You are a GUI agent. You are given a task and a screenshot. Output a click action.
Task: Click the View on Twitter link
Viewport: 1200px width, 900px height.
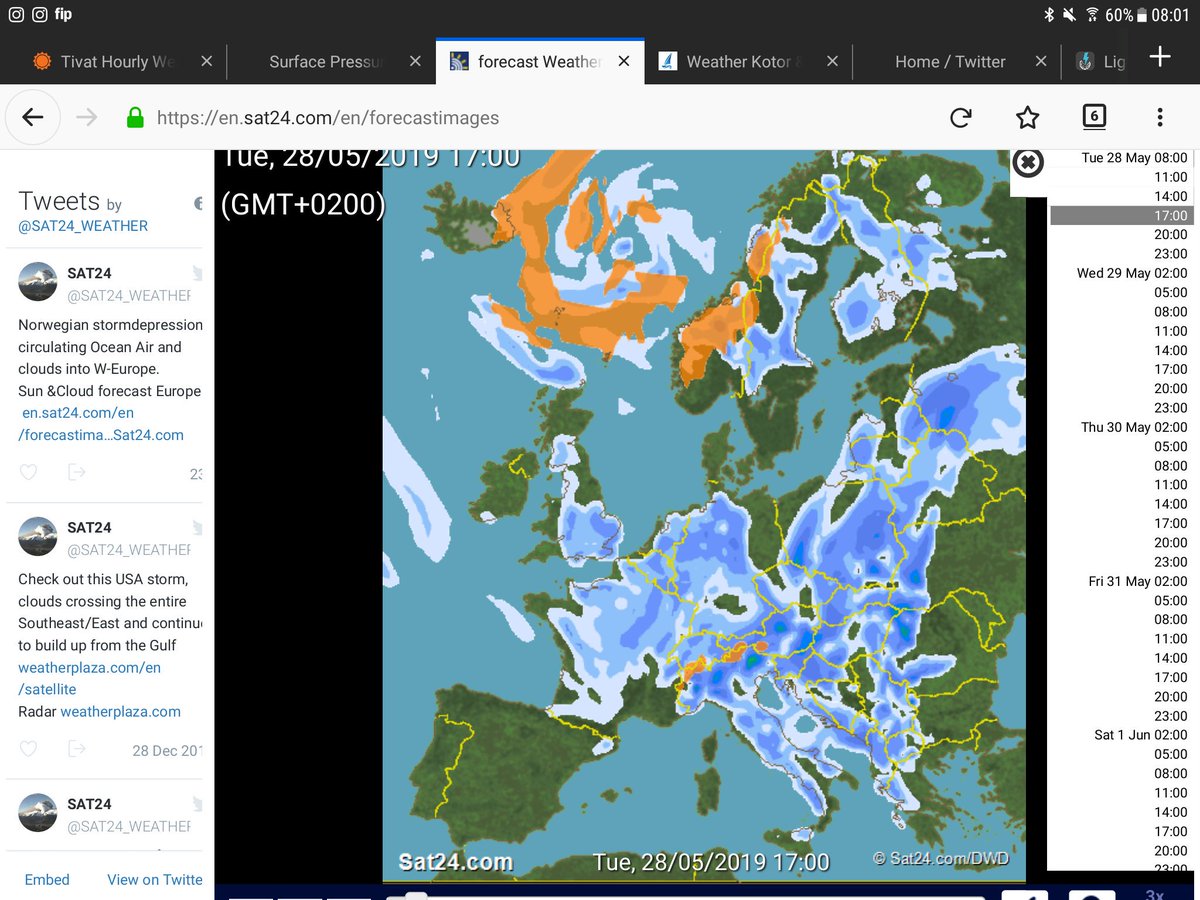pos(155,880)
